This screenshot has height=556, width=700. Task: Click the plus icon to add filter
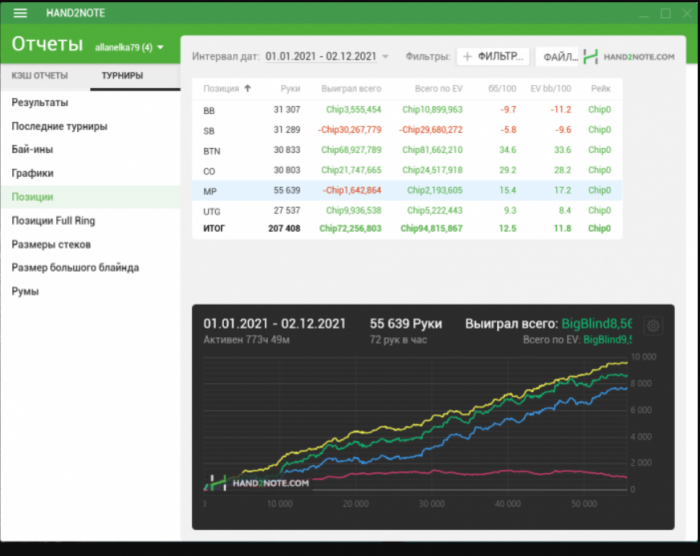(467, 57)
